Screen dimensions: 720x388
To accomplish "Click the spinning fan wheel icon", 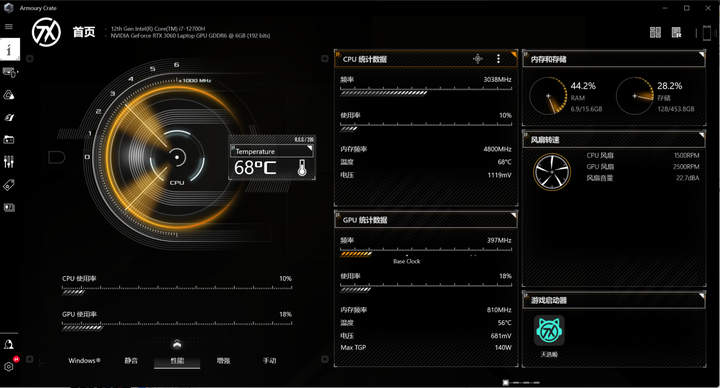I will 552,172.
